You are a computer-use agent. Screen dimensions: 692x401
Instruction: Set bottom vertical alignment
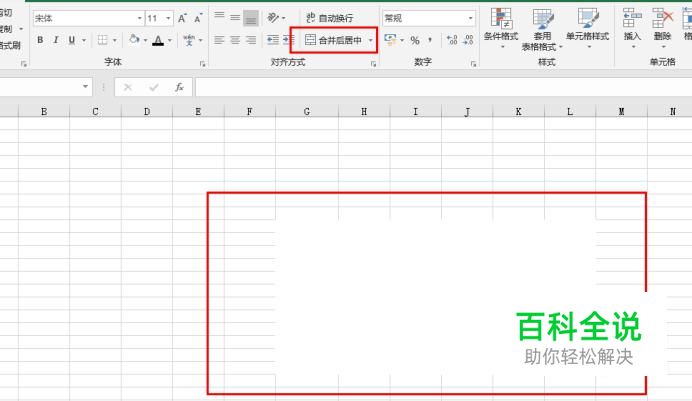click(x=251, y=18)
